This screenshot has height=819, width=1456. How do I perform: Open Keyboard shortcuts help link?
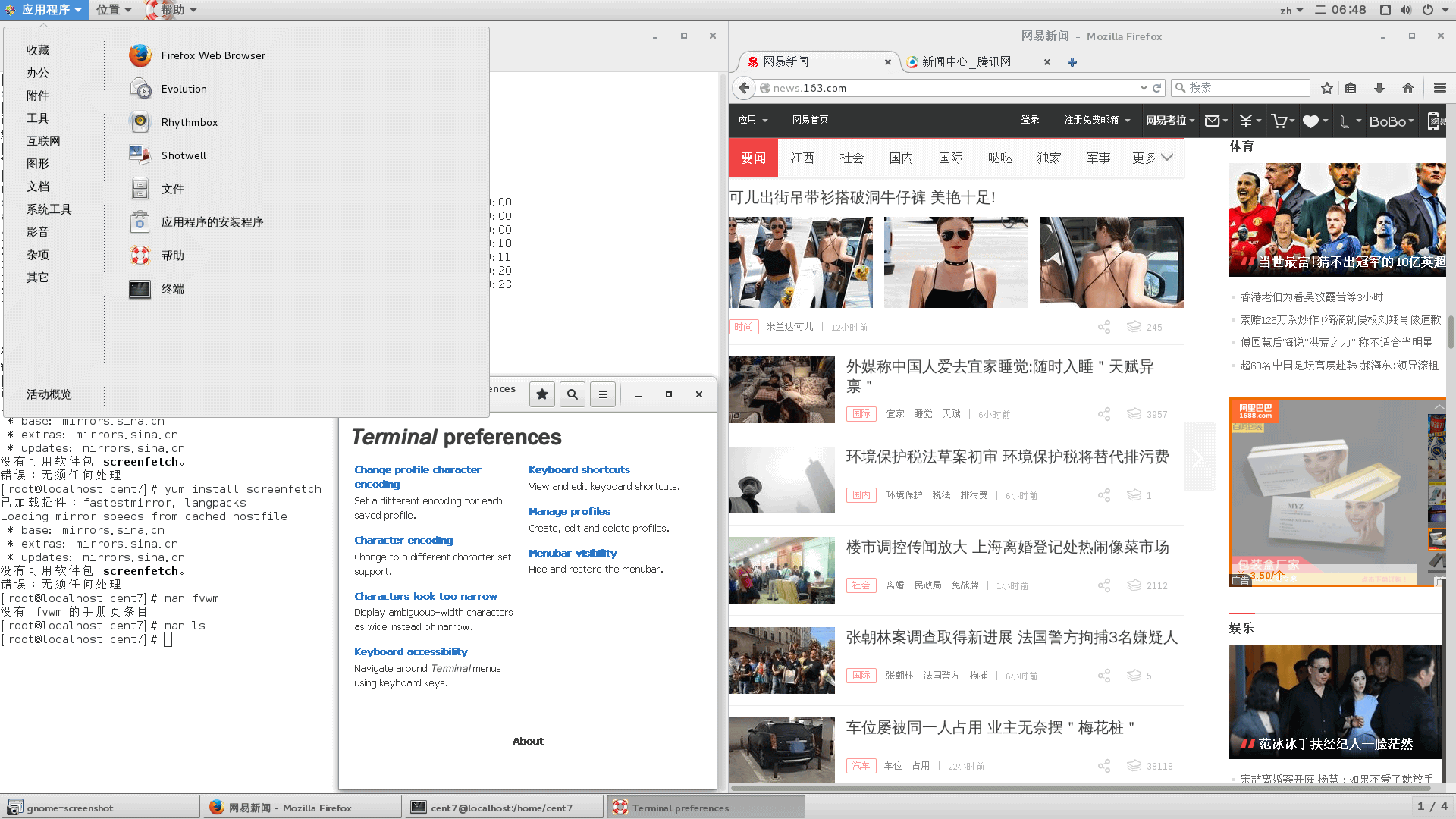(579, 469)
